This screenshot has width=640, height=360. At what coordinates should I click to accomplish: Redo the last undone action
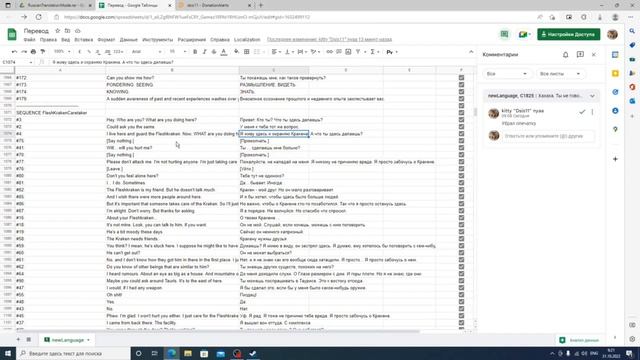click(x=24, y=52)
